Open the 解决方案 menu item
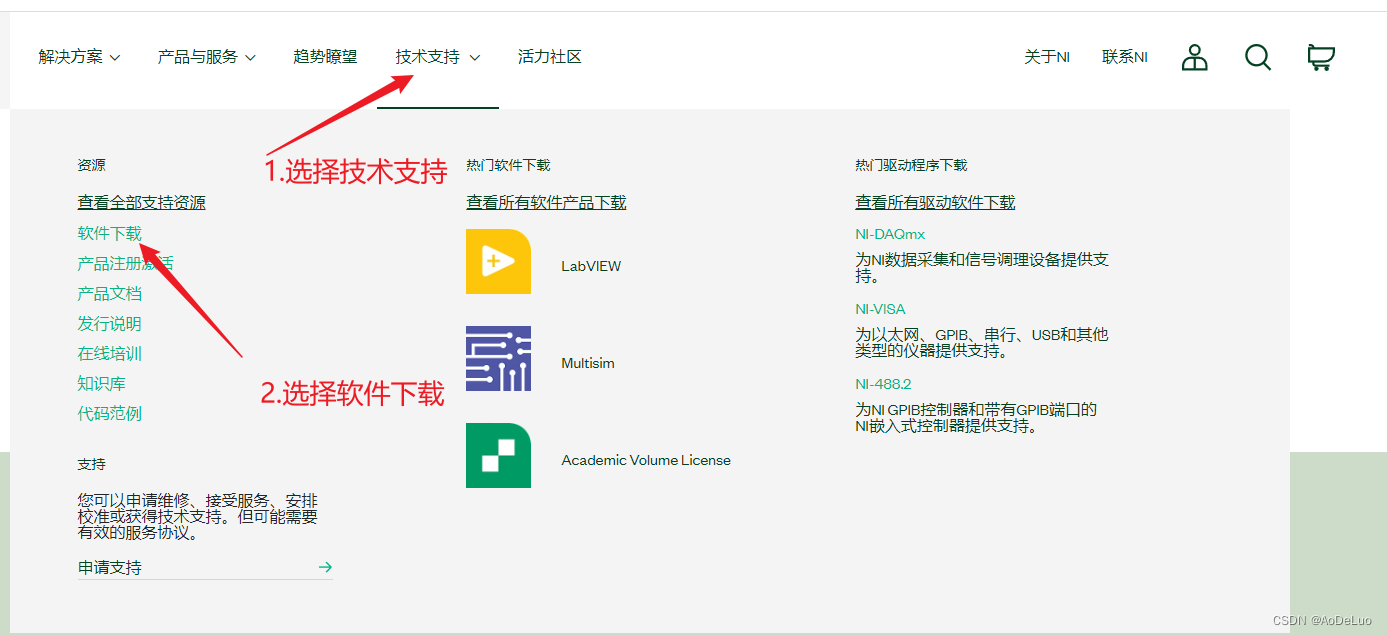Viewport: 1387px width, 635px height. pyautogui.click(x=71, y=57)
